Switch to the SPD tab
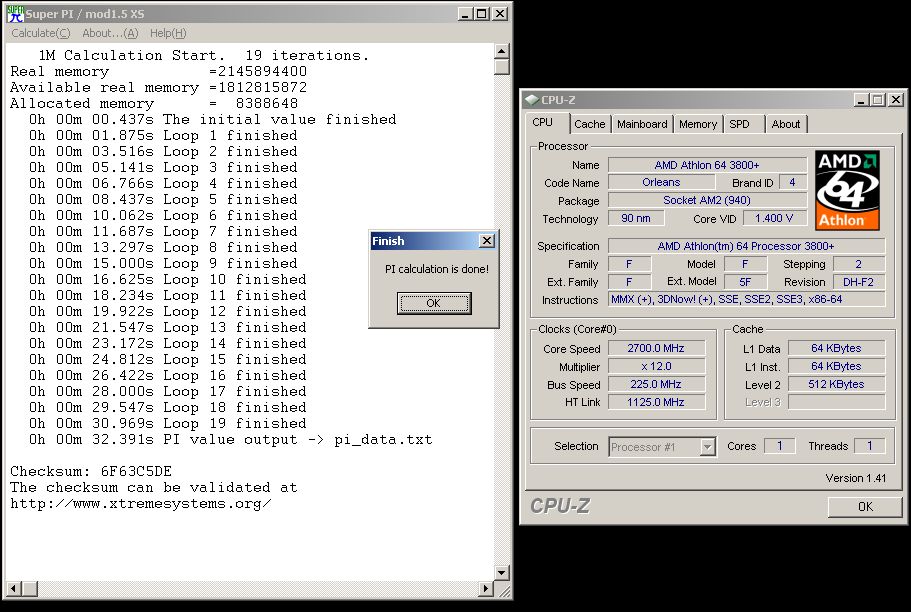This screenshot has height=612, width=911. tap(740, 124)
